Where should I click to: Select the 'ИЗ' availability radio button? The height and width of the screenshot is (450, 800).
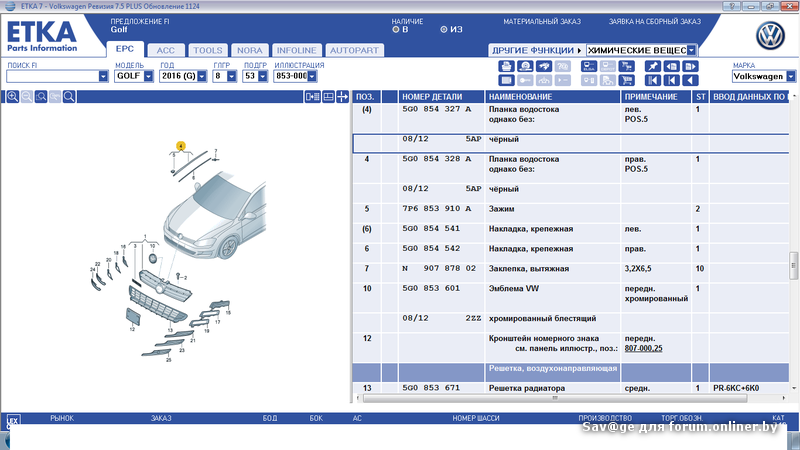[x=444, y=30]
